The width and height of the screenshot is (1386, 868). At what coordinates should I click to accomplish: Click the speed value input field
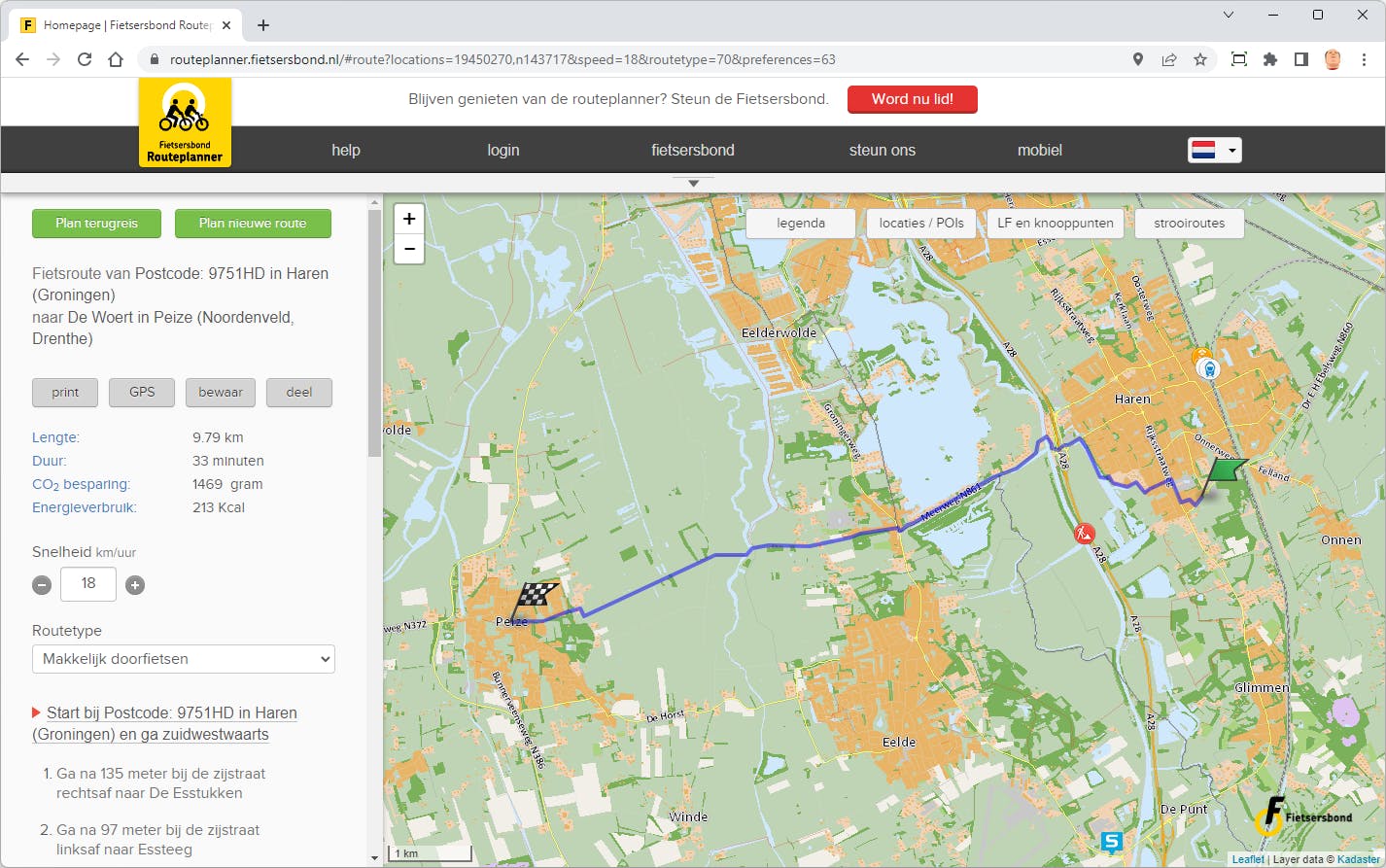88,584
